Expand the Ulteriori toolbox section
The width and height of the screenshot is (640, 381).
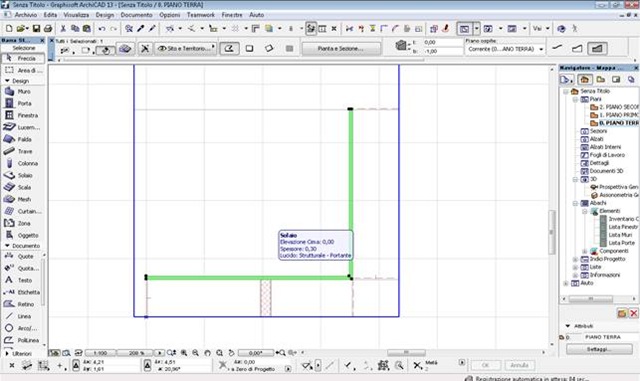7,353
